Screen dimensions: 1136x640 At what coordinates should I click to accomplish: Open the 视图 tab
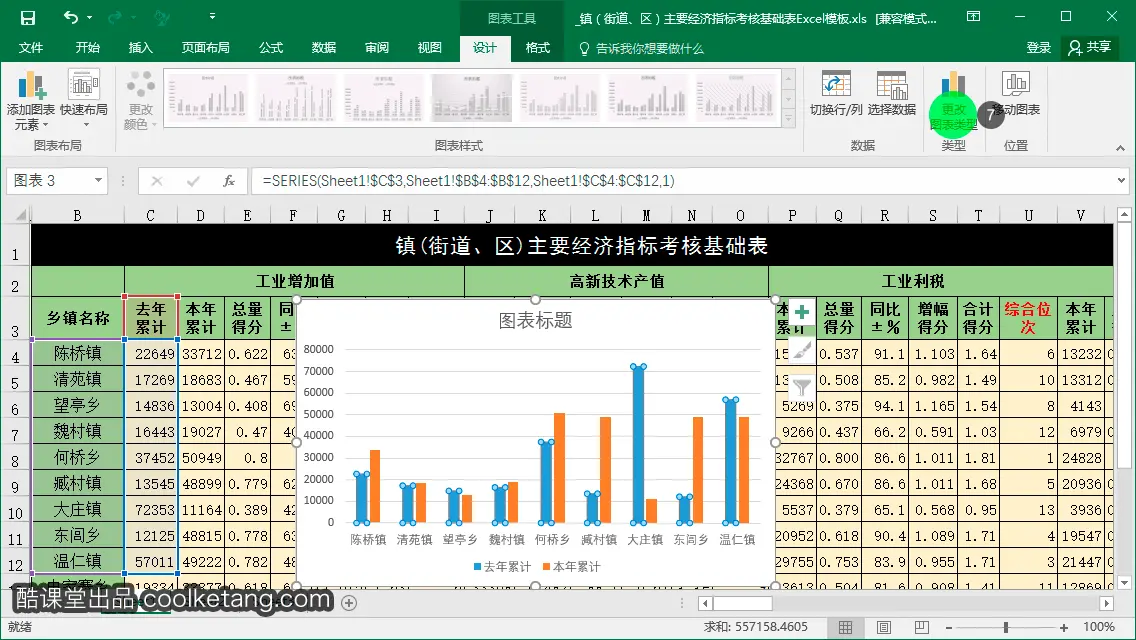tap(429, 47)
